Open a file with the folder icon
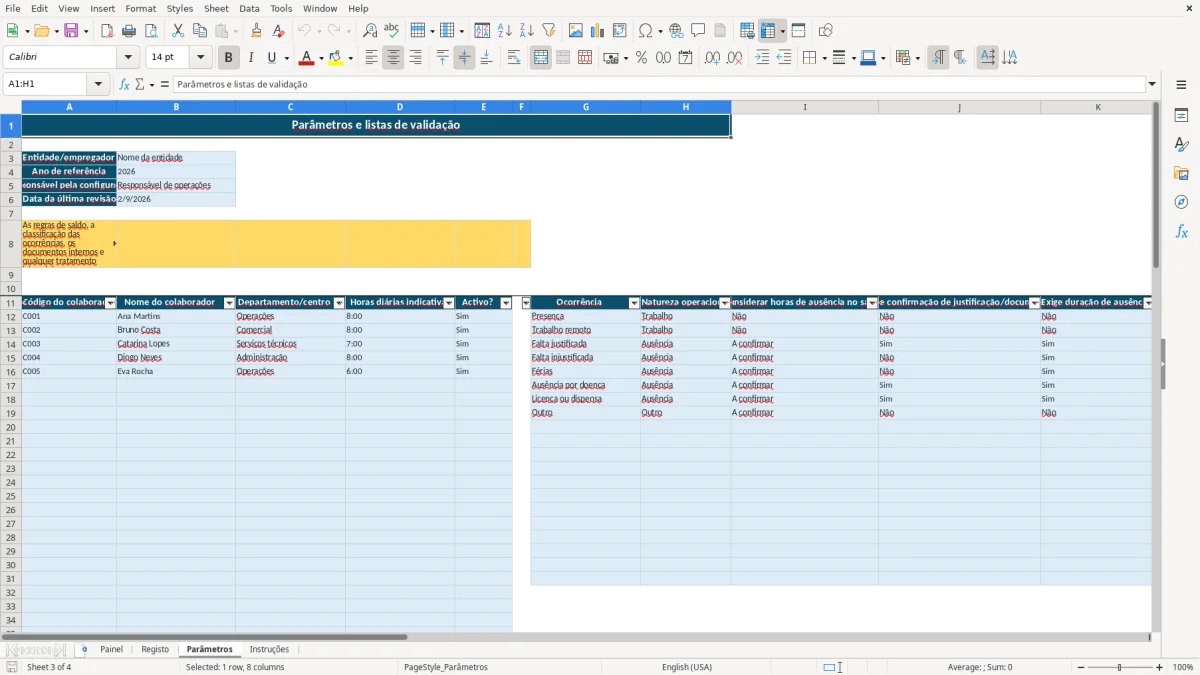The image size is (1200, 675). (40, 31)
